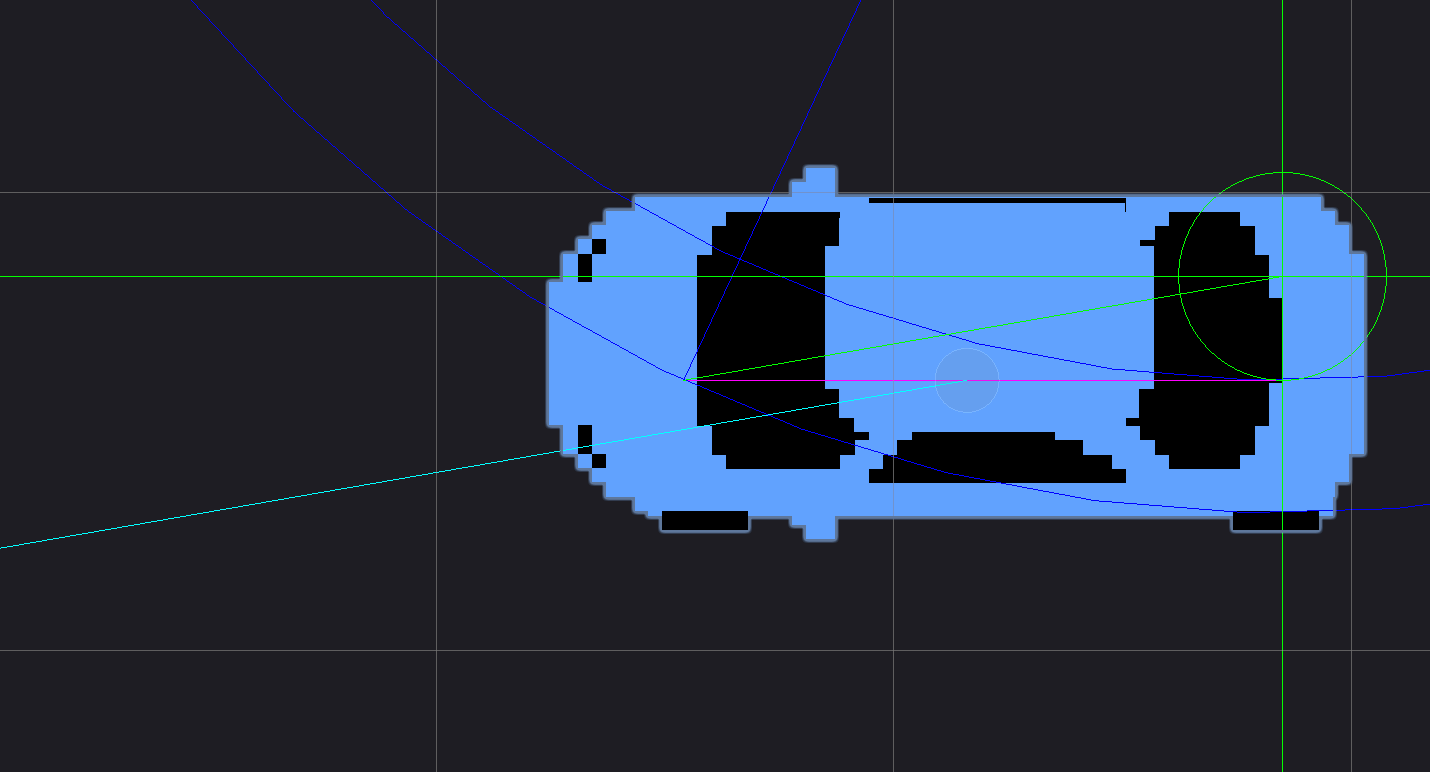Viewport: 1430px width, 772px height.
Task: Click where green vertical line crosses lower gridline
Action: pyautogui.click(x=1282, y=650)
